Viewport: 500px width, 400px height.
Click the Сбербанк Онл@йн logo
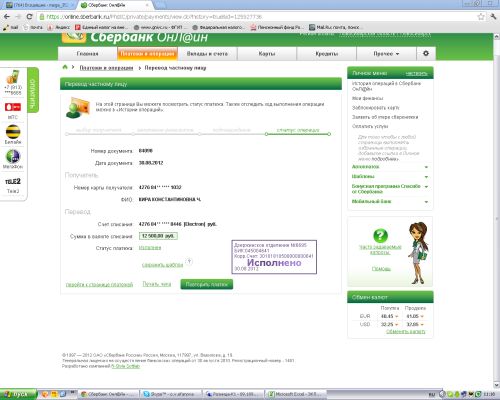[x=135, y=37]
